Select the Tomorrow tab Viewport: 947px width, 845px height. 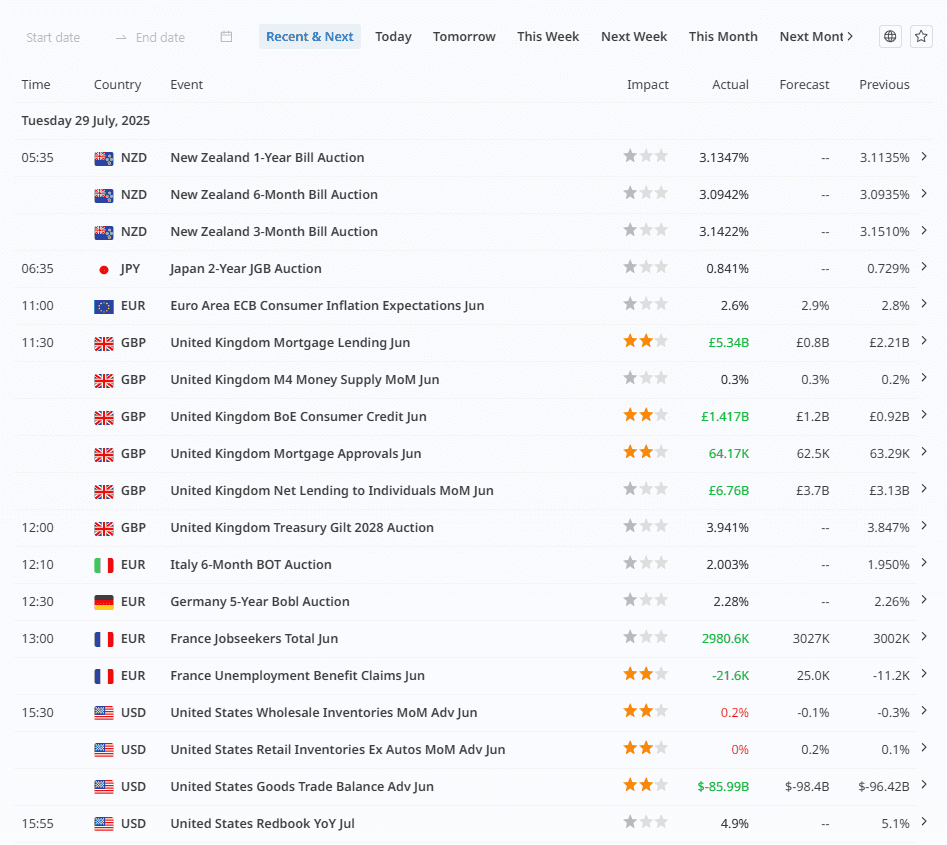[464, 37]
